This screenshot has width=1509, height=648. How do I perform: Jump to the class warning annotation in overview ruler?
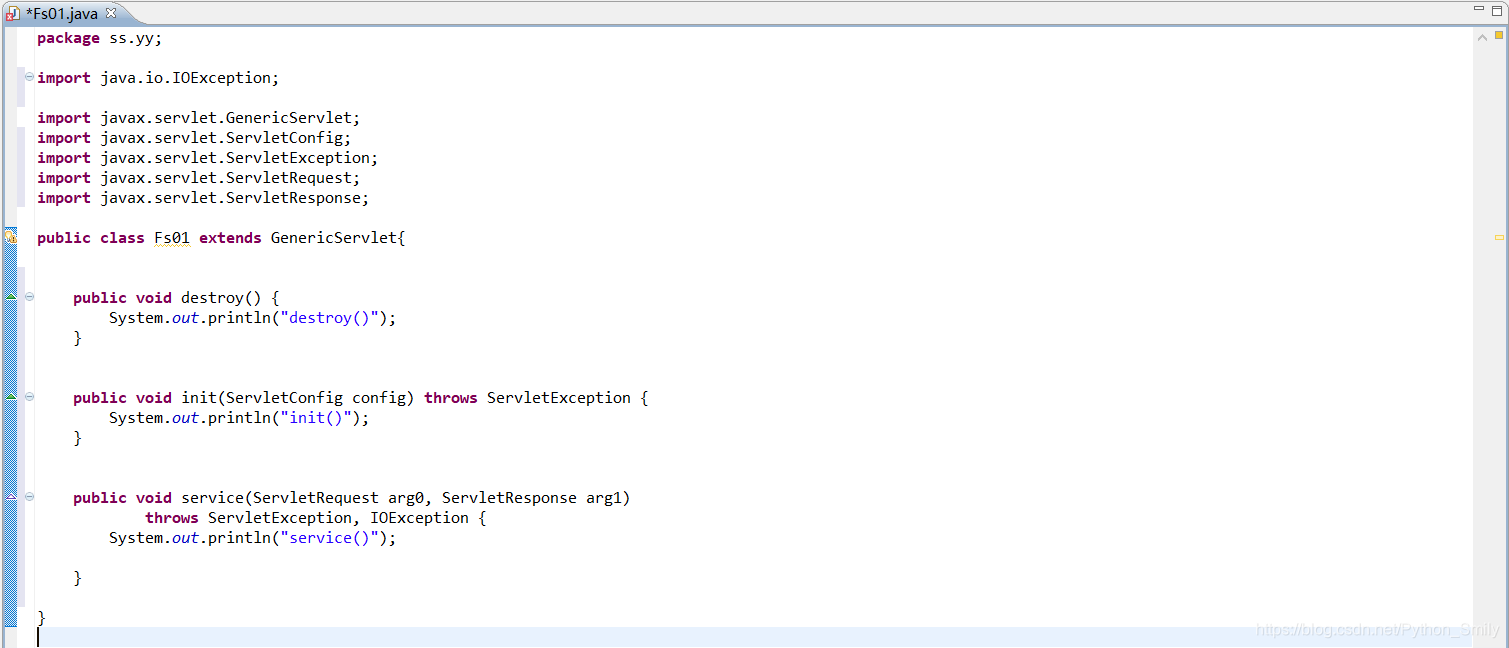(x=1499, y=238)
